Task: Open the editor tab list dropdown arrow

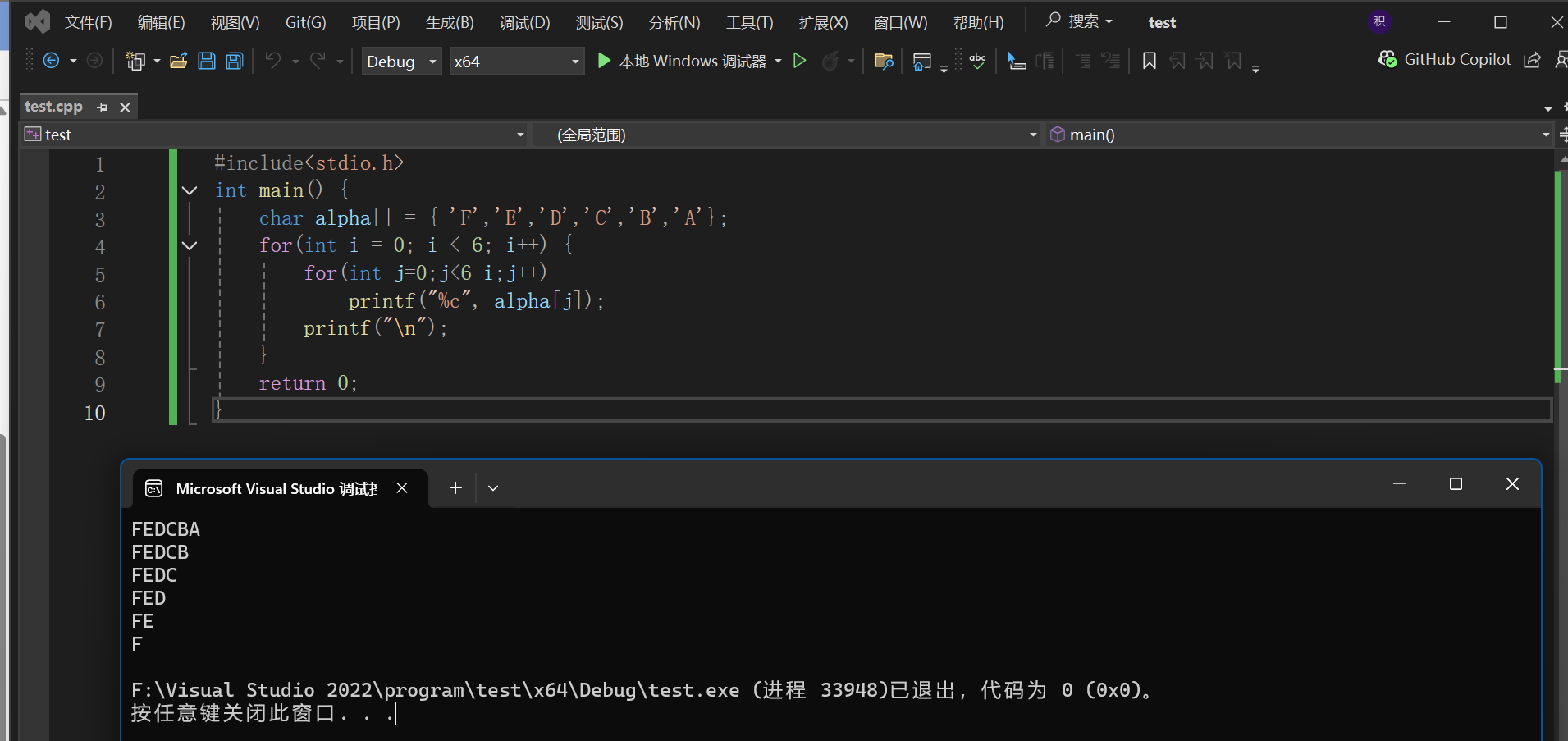Action: [1547, 108]
